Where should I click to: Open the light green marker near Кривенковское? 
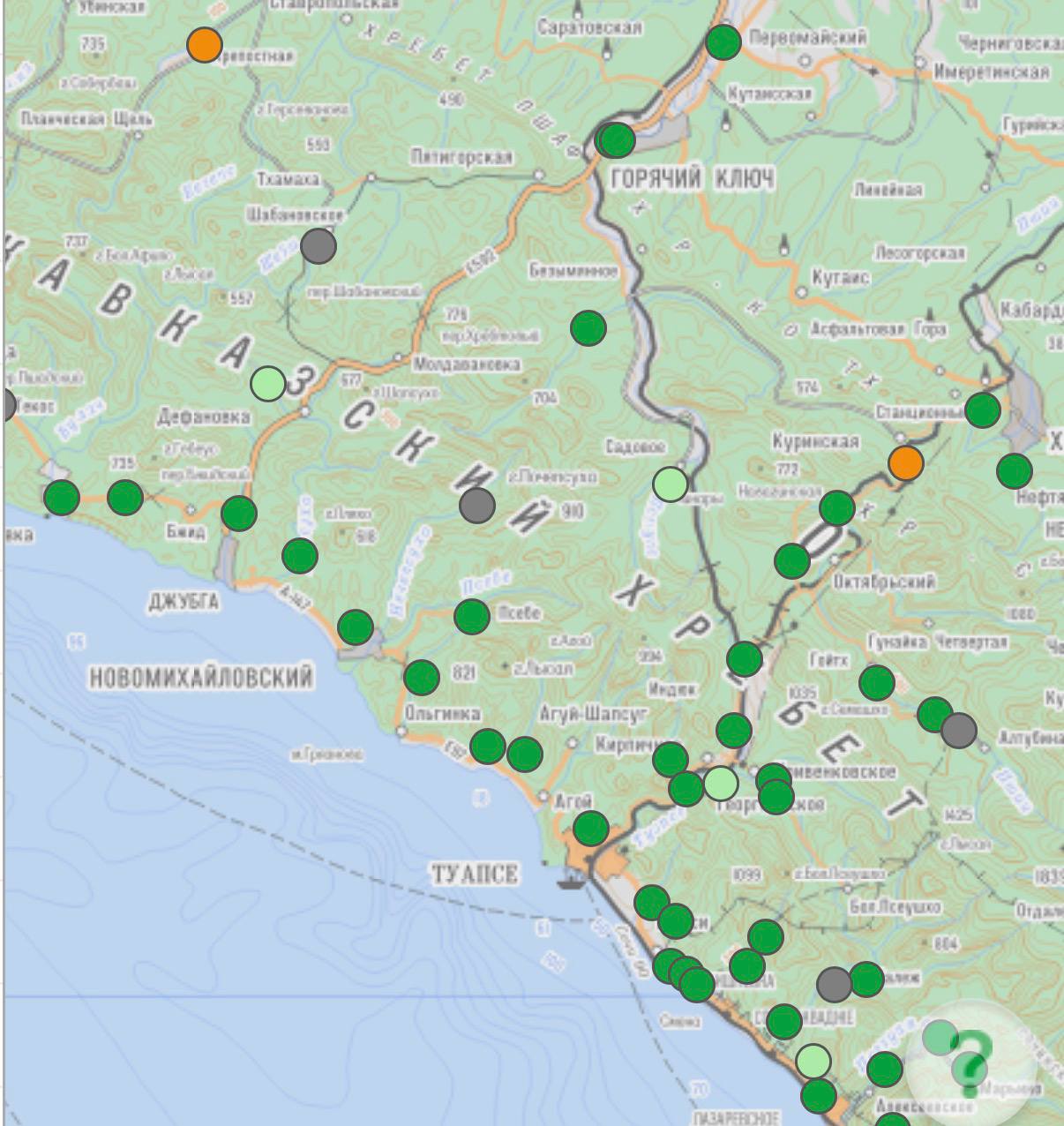(721, 784)
